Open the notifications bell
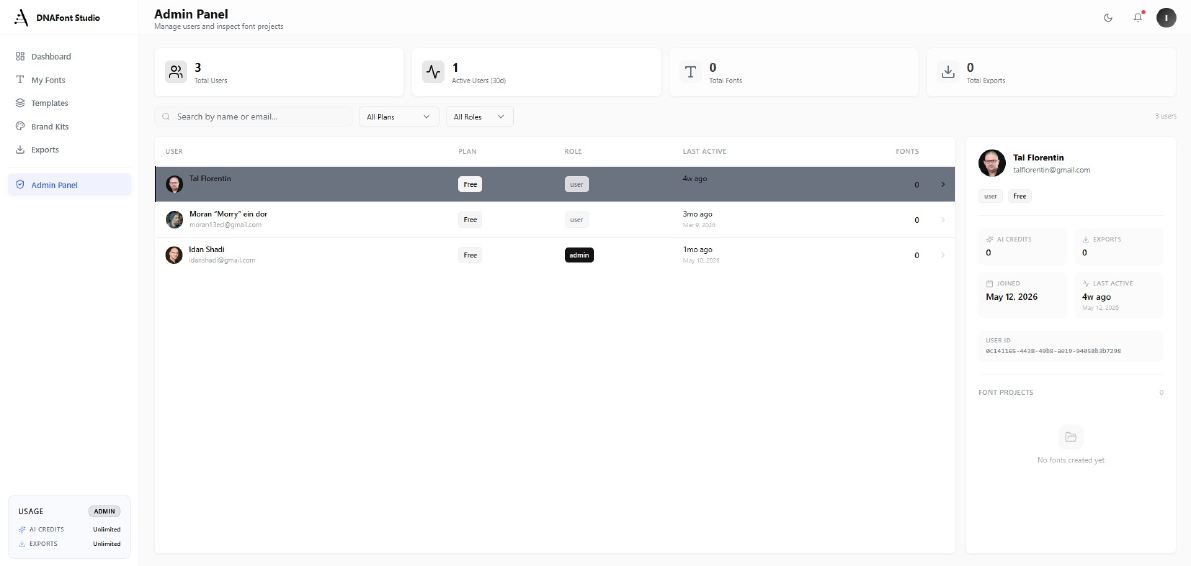This screenshot has width=1191, height=566. tap(1138, 17)
